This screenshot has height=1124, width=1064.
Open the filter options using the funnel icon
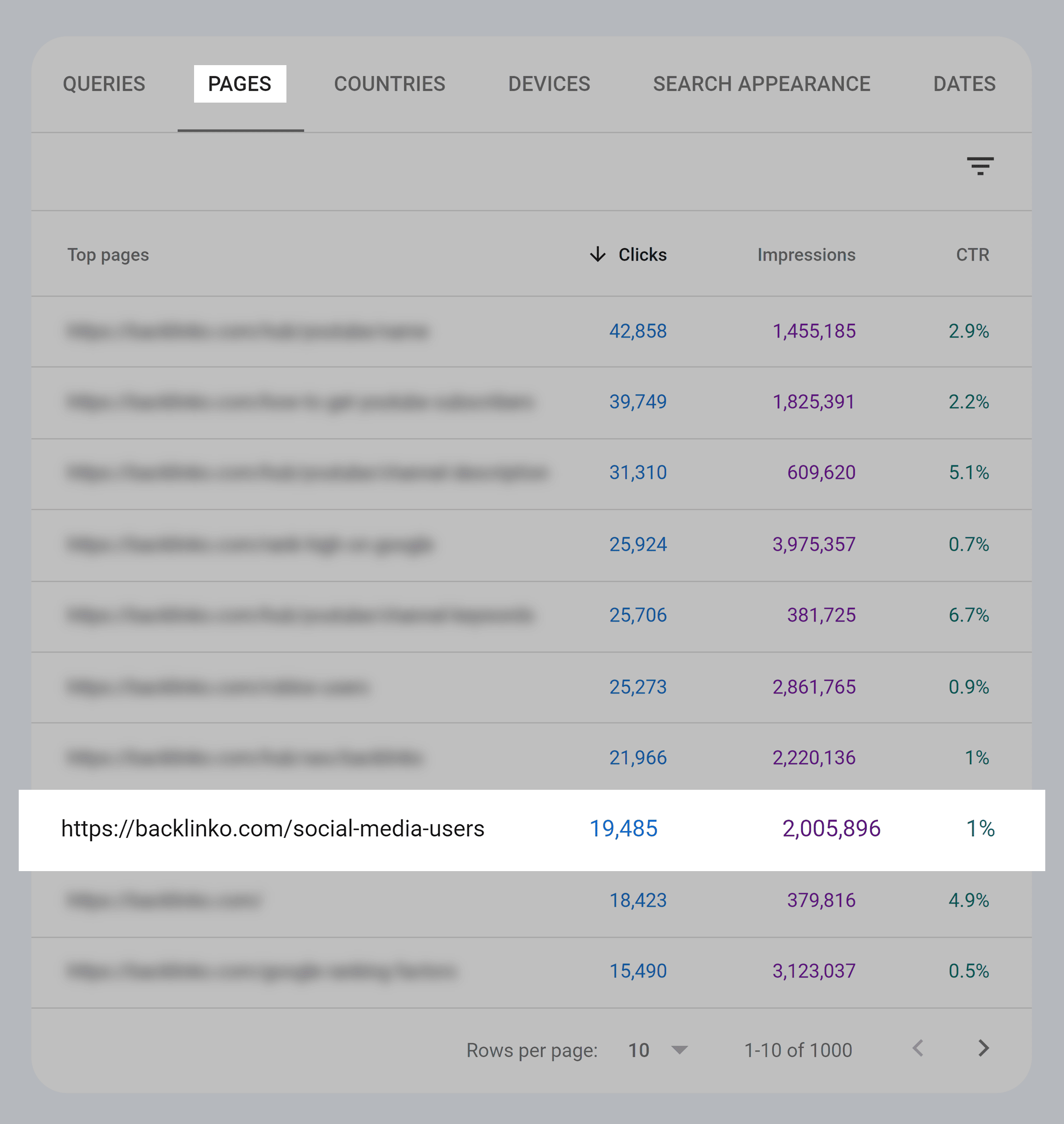(x=981, y=167)
